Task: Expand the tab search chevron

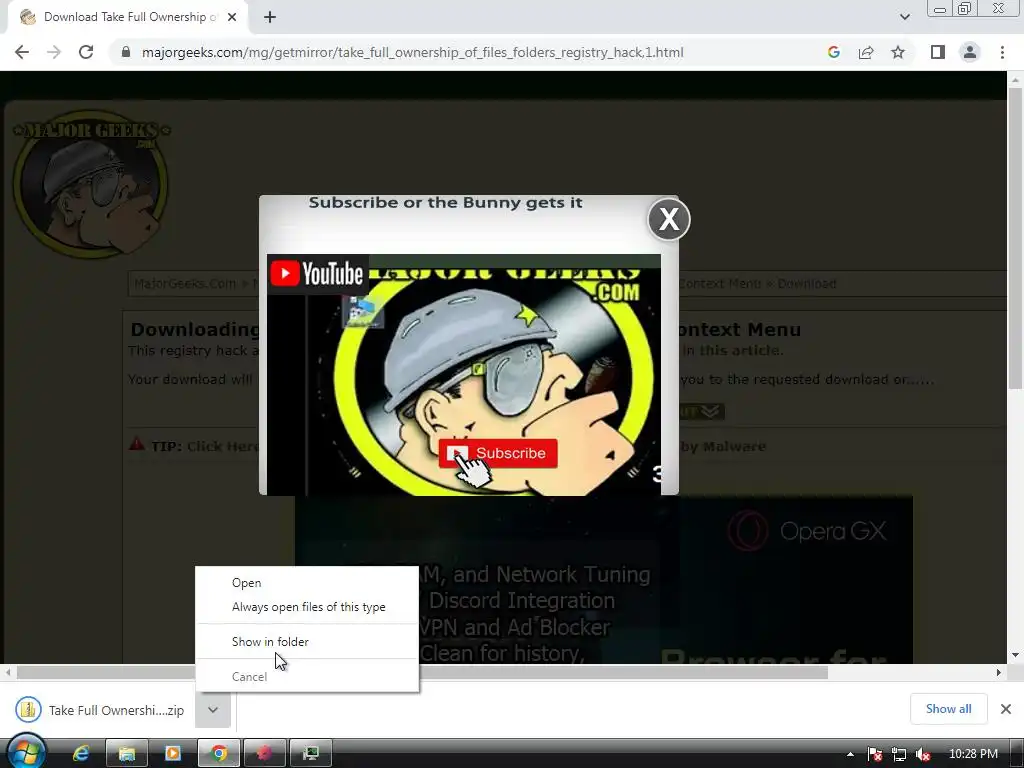Action: (x=904, y=17)
